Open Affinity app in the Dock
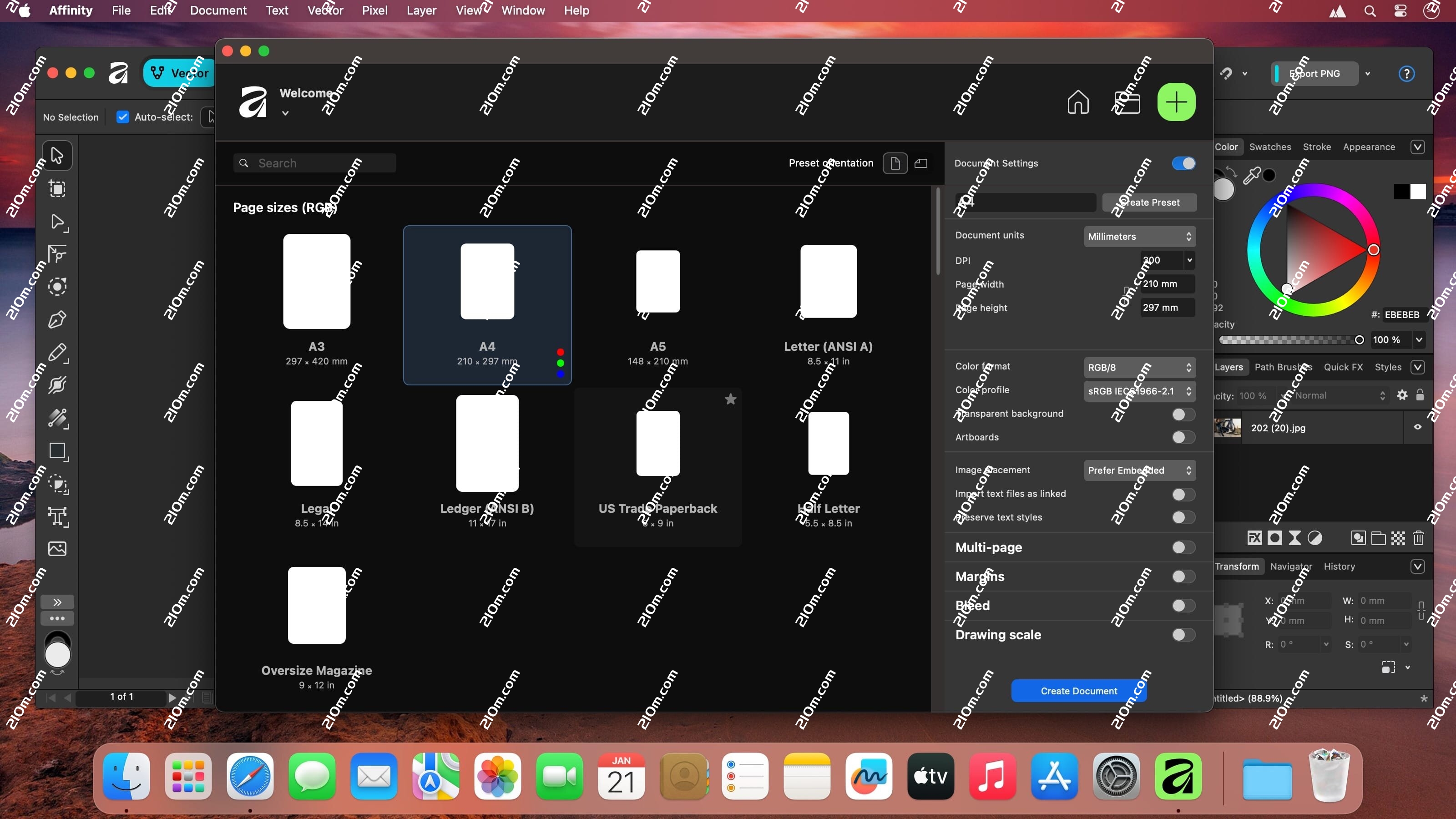The width and height of the screenshot is (1456, 819). click(x=1178, y=776)
